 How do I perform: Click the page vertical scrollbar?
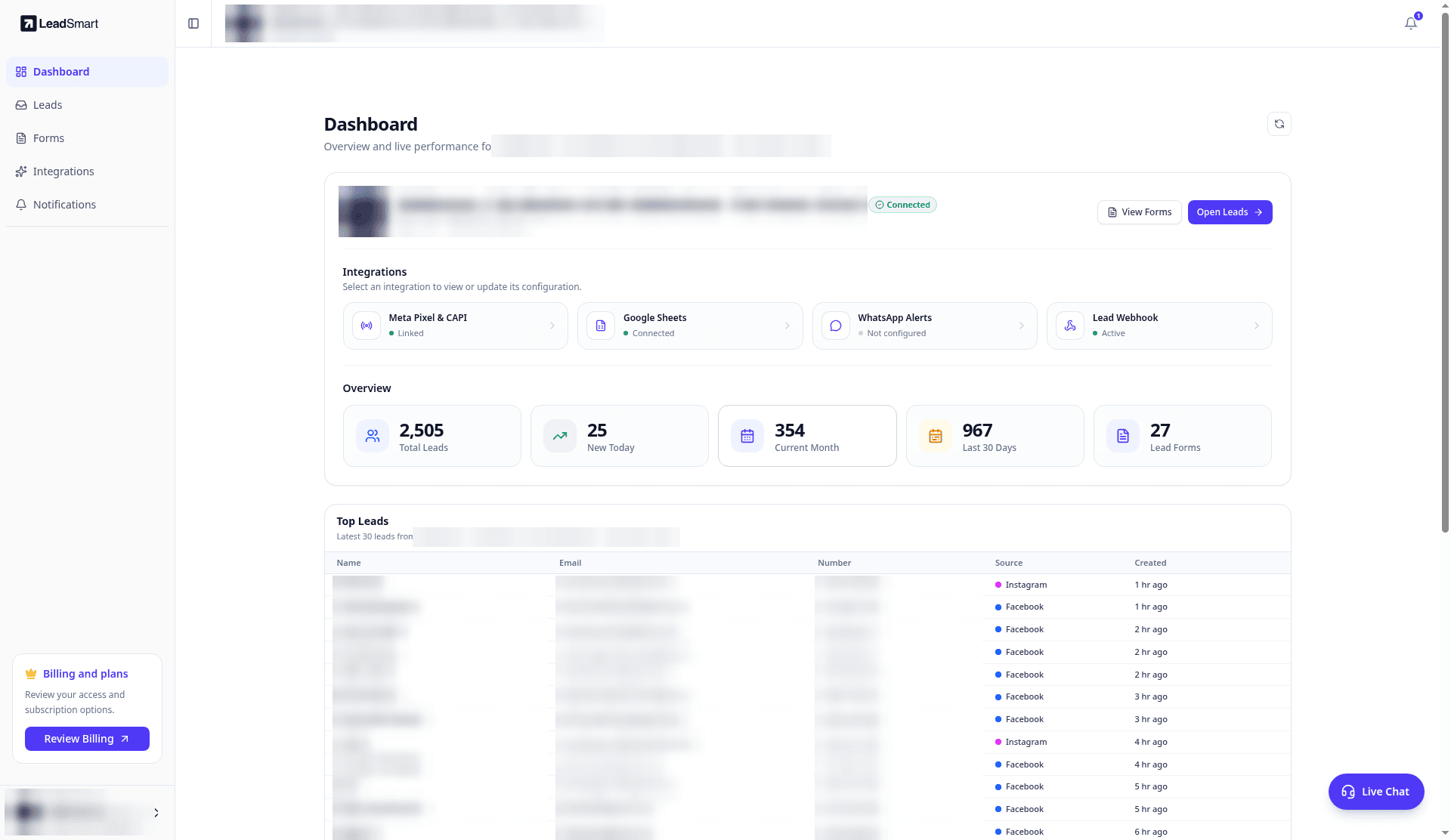point(1445,272)
